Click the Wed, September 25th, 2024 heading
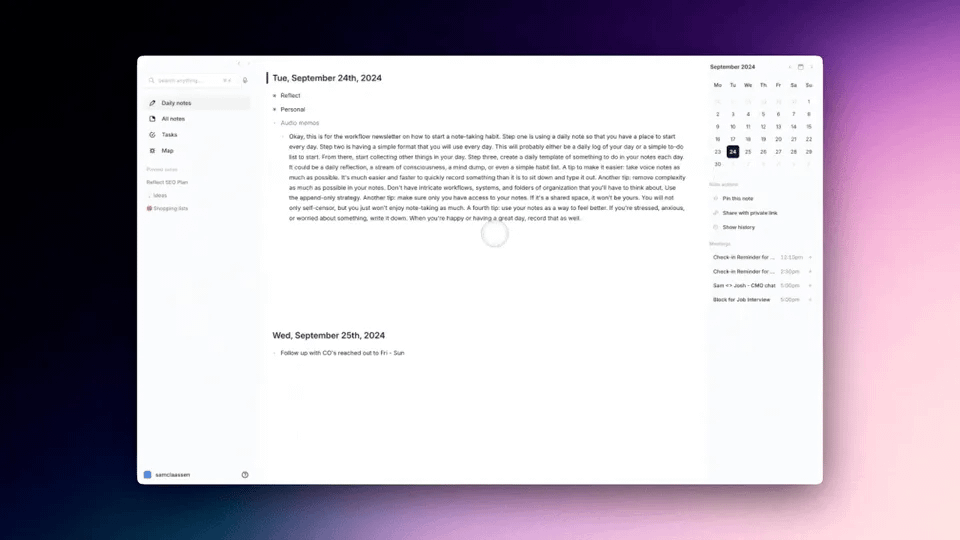Screen dimensions: 960x540 (x=329, y=336)
